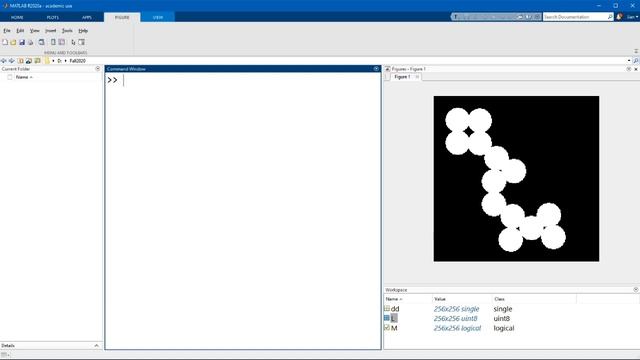Expand the address bar path history dropdown

click(x=629, y=61)
